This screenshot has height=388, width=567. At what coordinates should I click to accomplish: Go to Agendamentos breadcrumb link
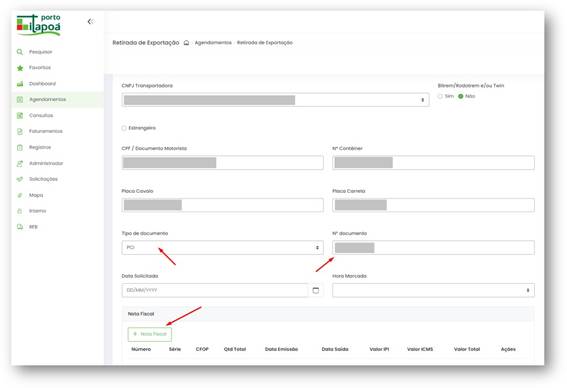[x=213, y=43]
